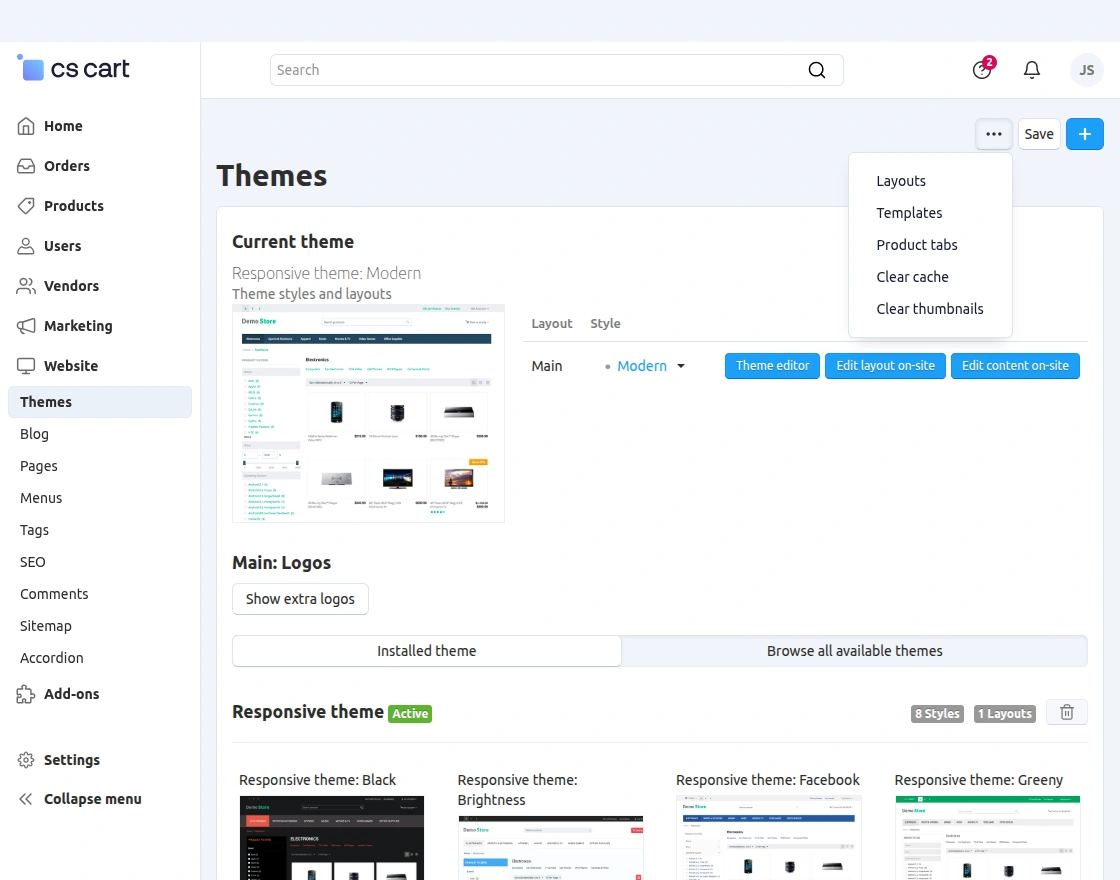This screenshot has height=880, width=1120.
Task: Click the 8 Styles badge
Action: (x=937, y=714)
